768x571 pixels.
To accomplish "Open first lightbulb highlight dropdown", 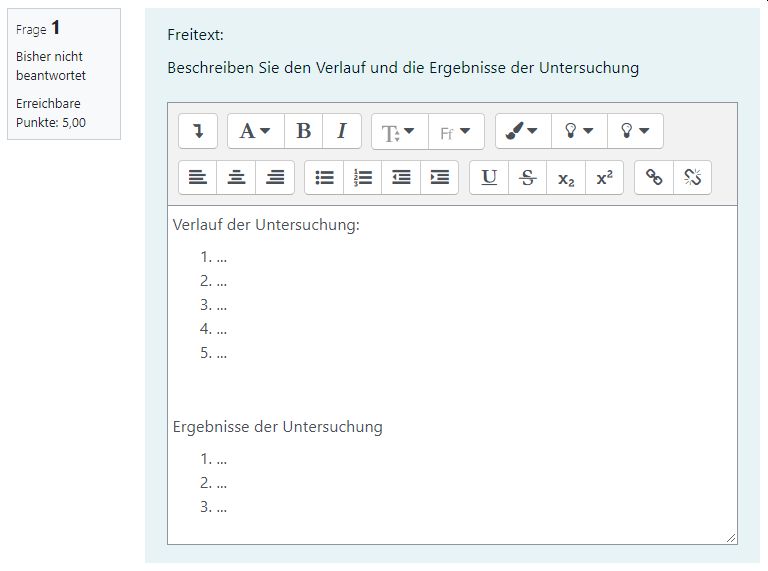I will pyautogui.click(x=579, y=131).
